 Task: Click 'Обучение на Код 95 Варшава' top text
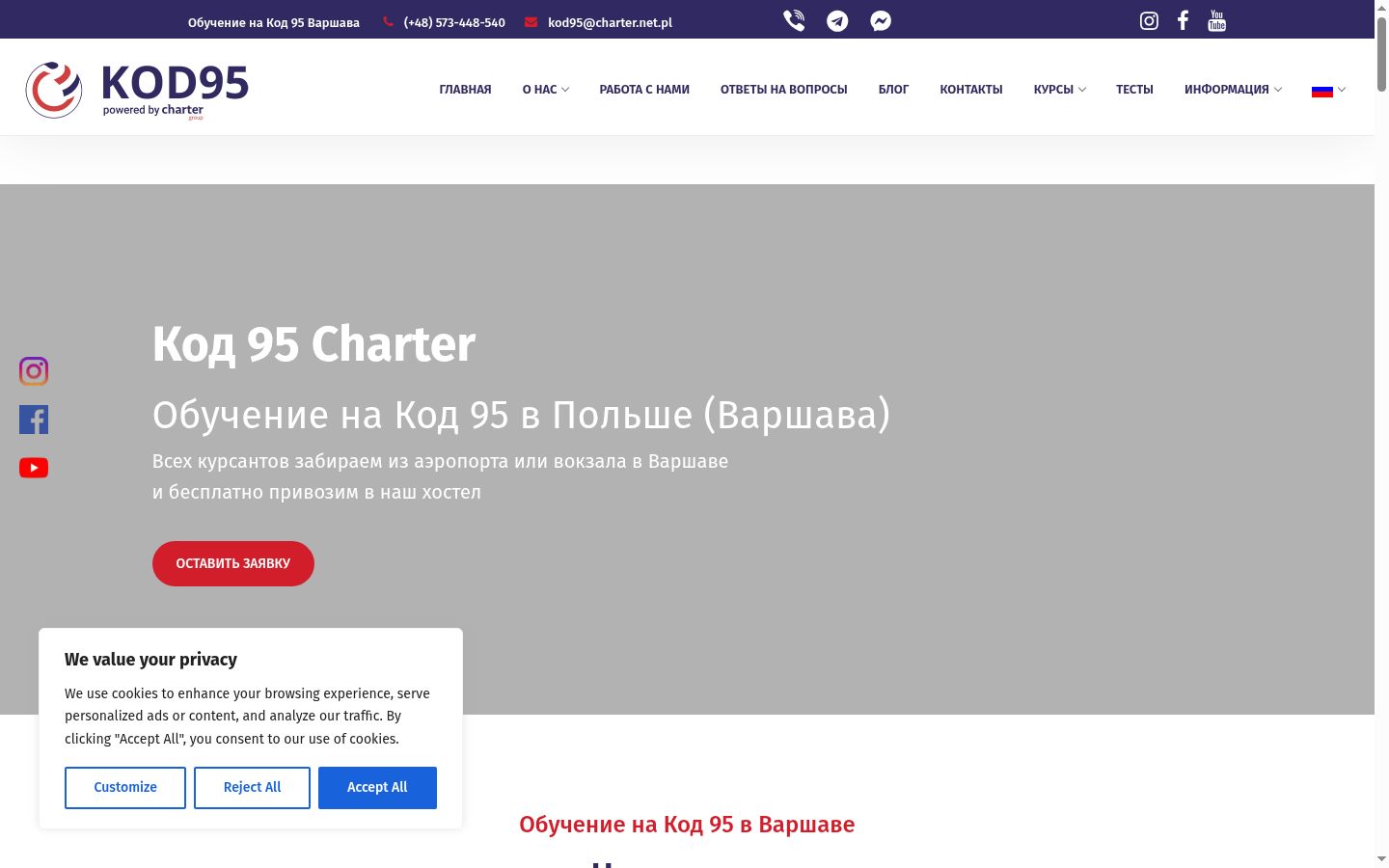tap(274, 22)
